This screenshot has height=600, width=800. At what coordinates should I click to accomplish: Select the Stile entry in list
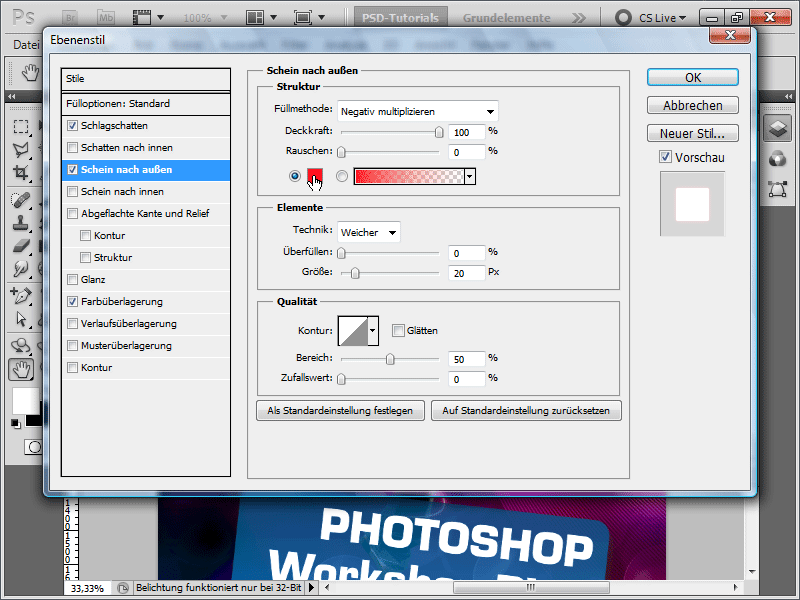pyautogui.click(x=145, y=79)
